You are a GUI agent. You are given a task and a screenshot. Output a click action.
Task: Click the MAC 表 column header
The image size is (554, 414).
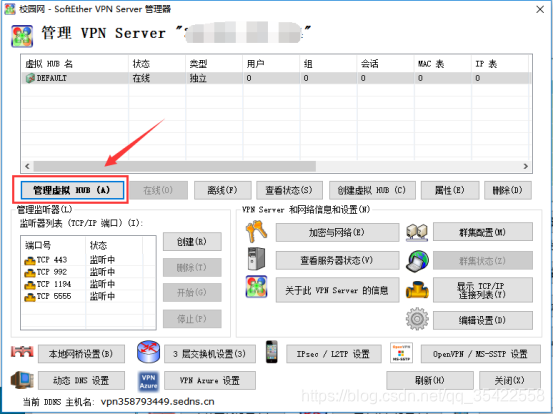[x=443, y=64]
